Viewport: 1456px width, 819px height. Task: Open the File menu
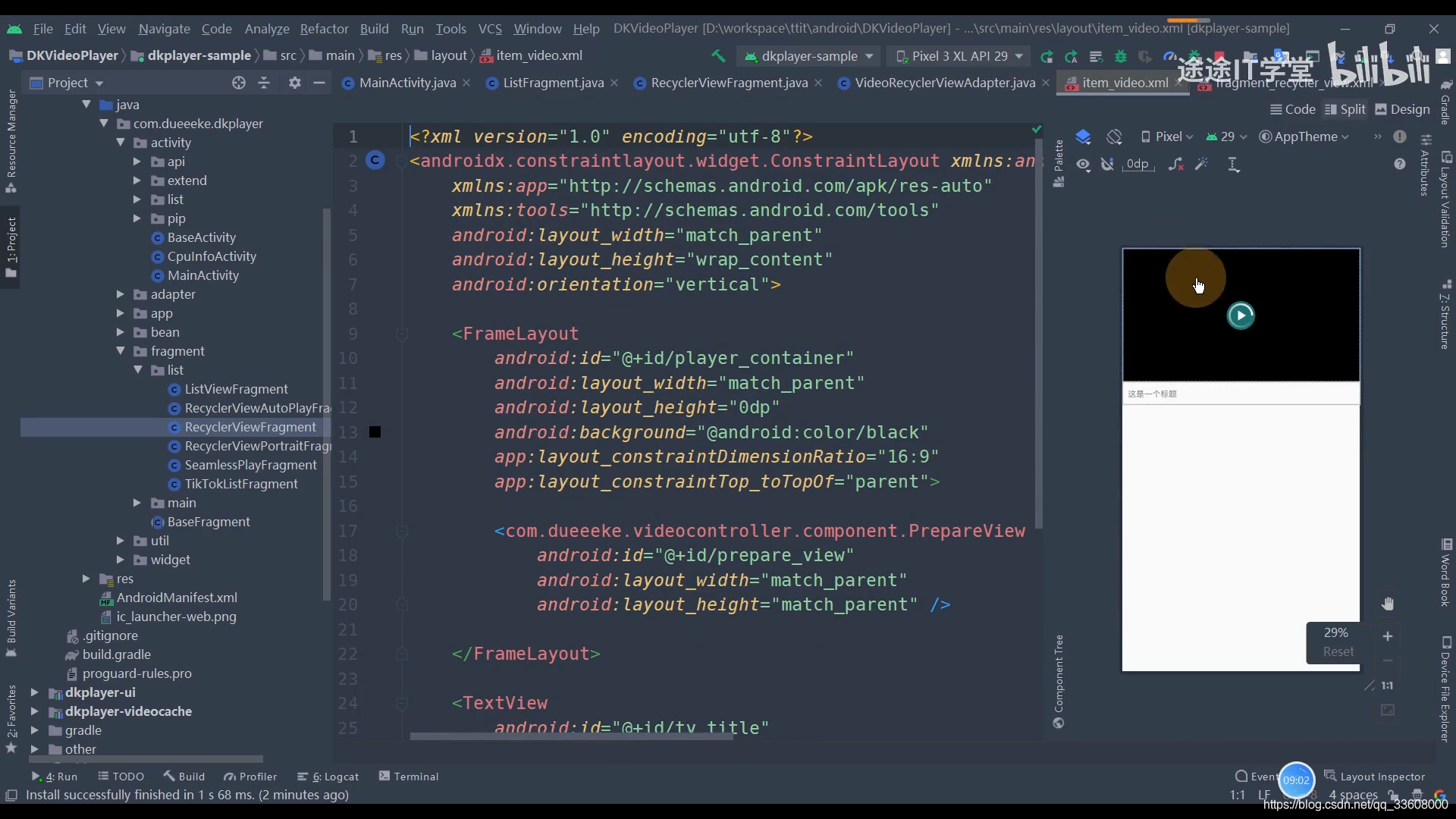(x=42, y=29)
